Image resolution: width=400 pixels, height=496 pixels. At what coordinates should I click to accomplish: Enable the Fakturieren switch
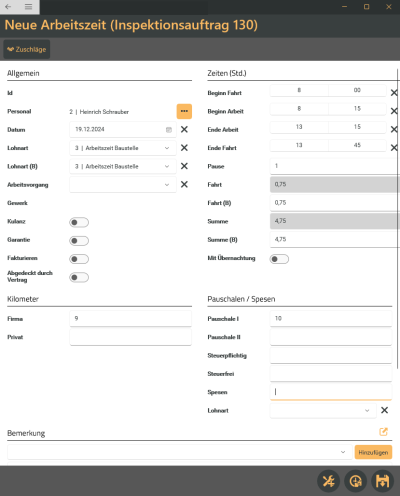tap(79, 259)
